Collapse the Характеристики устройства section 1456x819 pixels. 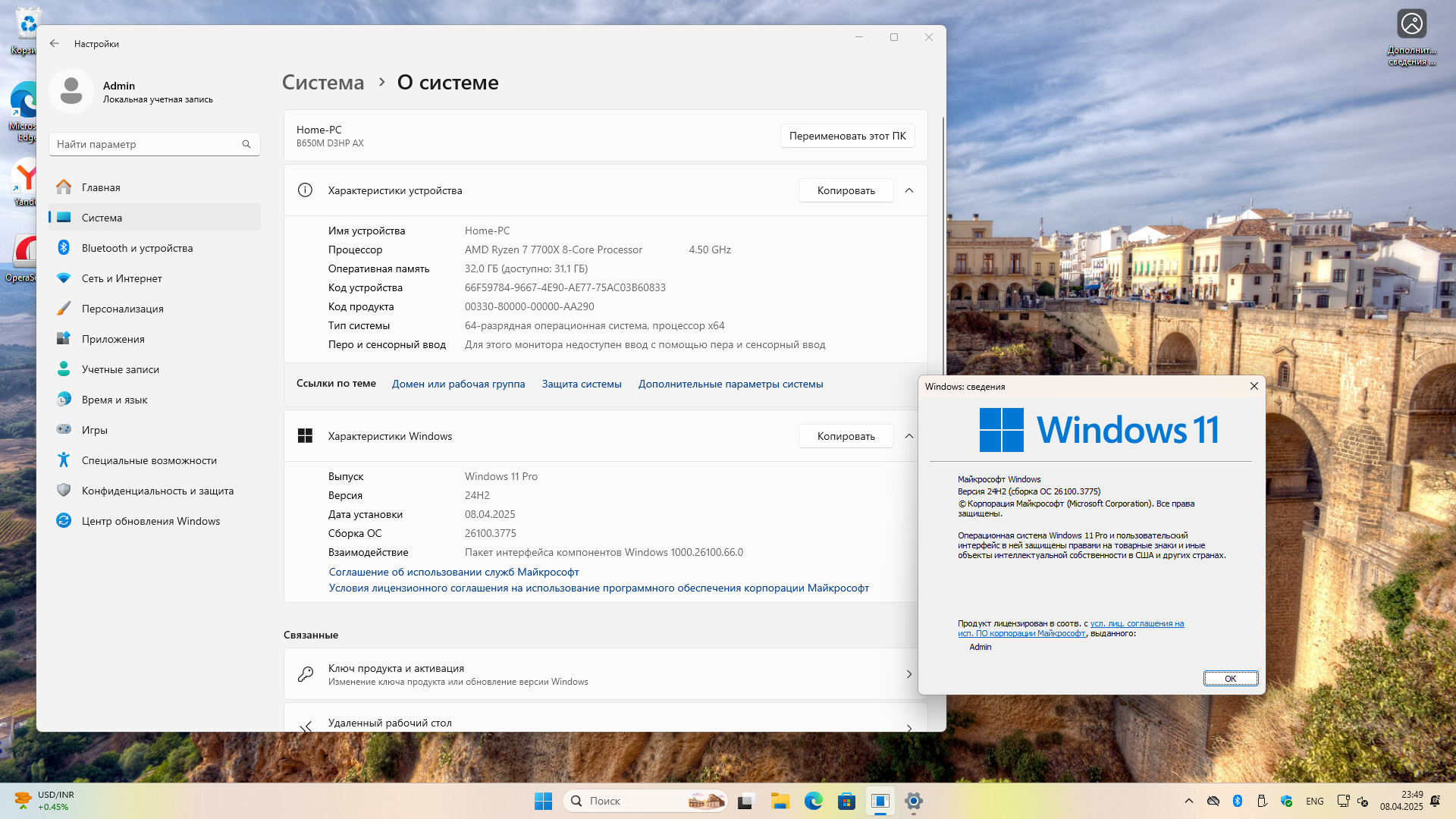pos(909,190)
